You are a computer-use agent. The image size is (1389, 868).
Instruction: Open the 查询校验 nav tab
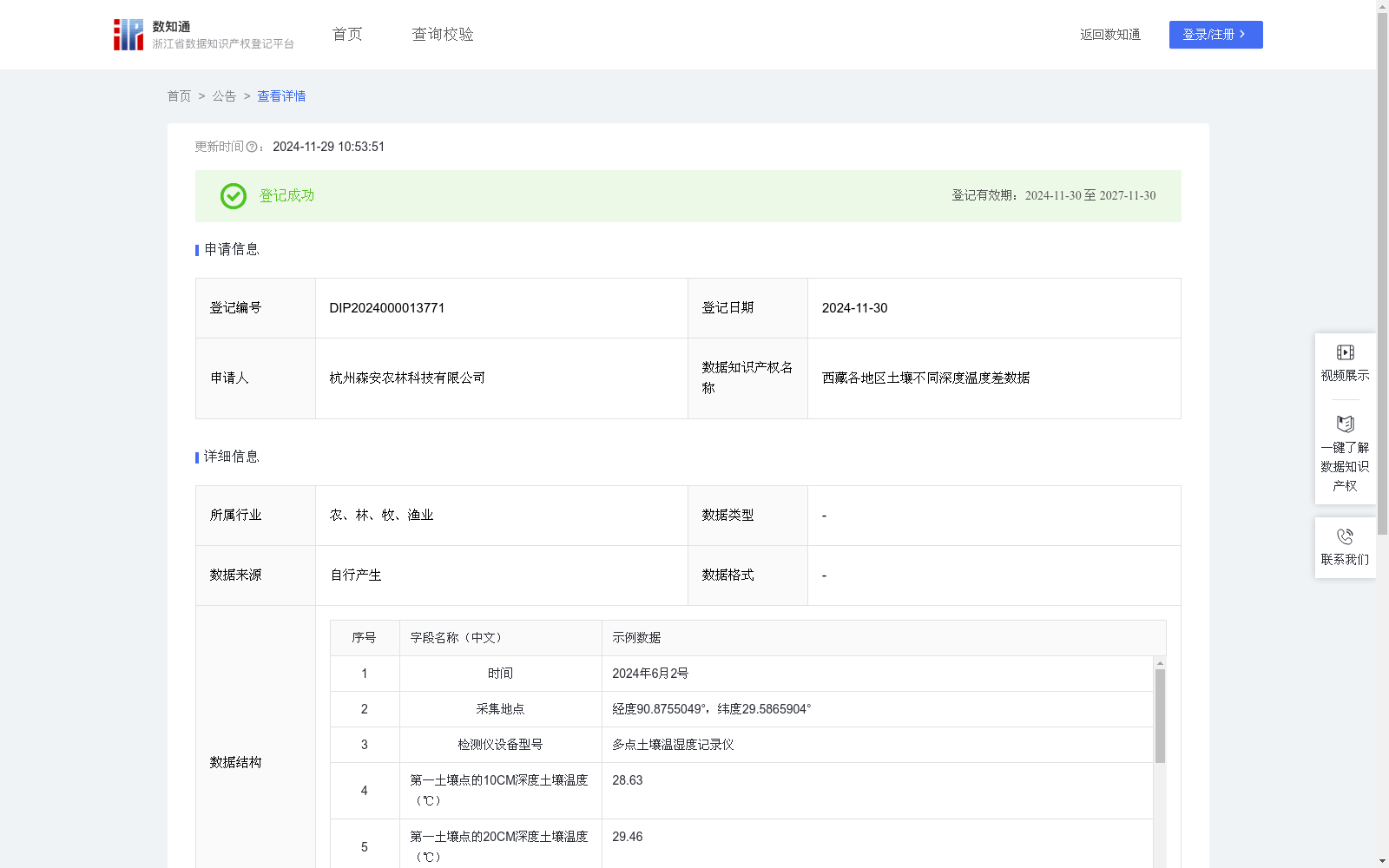(x=443, y=35)
